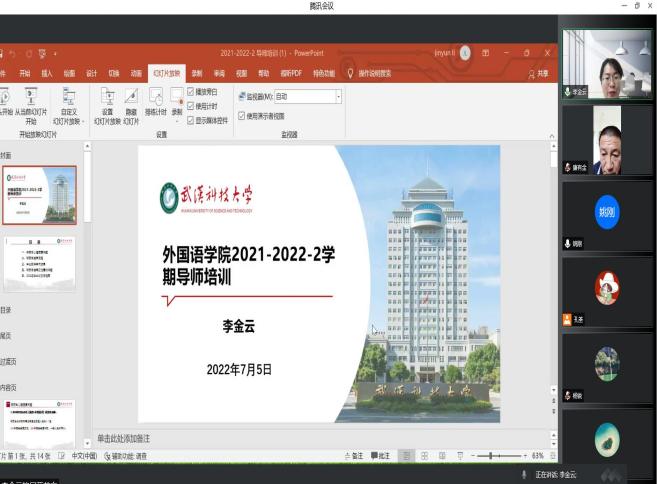The height and width of the screenshot is (484, 657).
Task: Switch to Slide Sorter view icon
Action: [x=424, y=456]
